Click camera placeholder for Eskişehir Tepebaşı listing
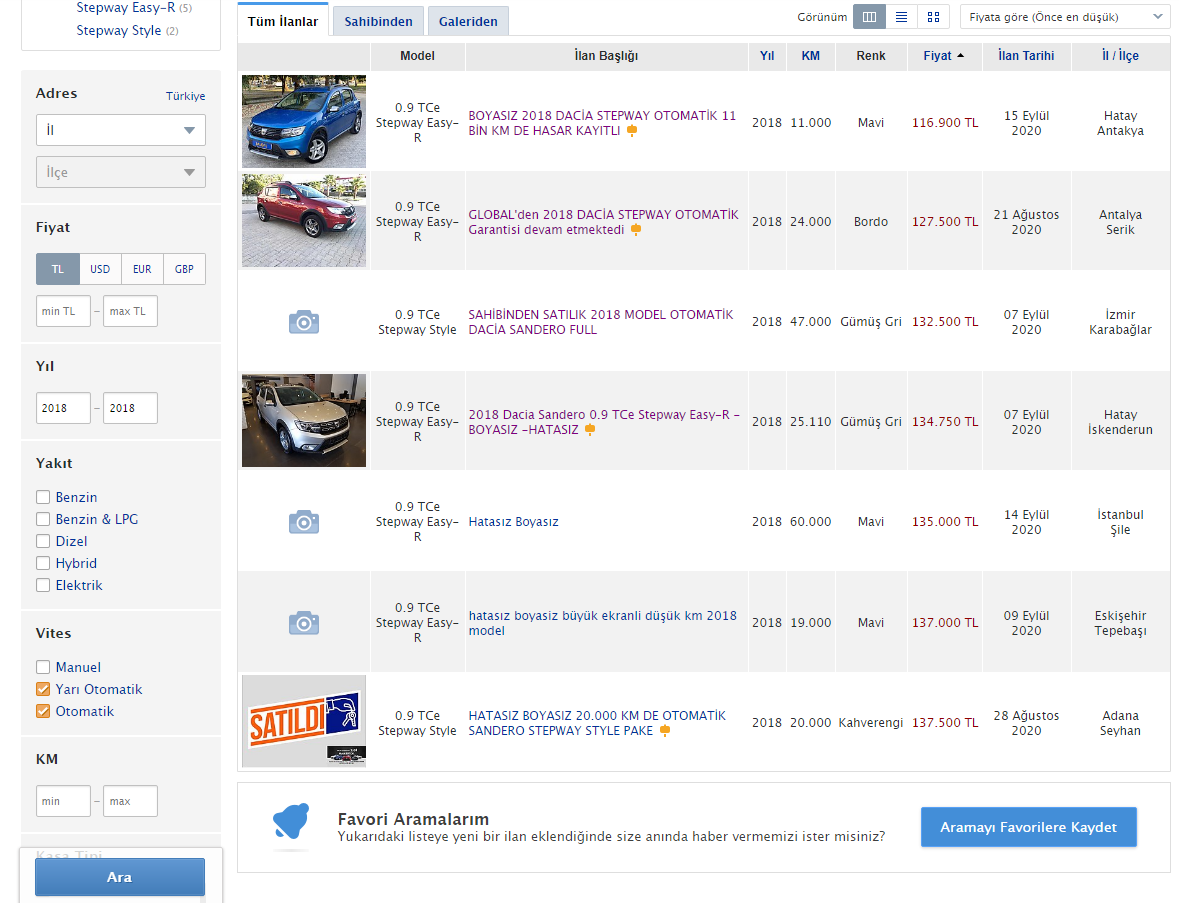Screen dimensions: 1179x903 [304, 622]
